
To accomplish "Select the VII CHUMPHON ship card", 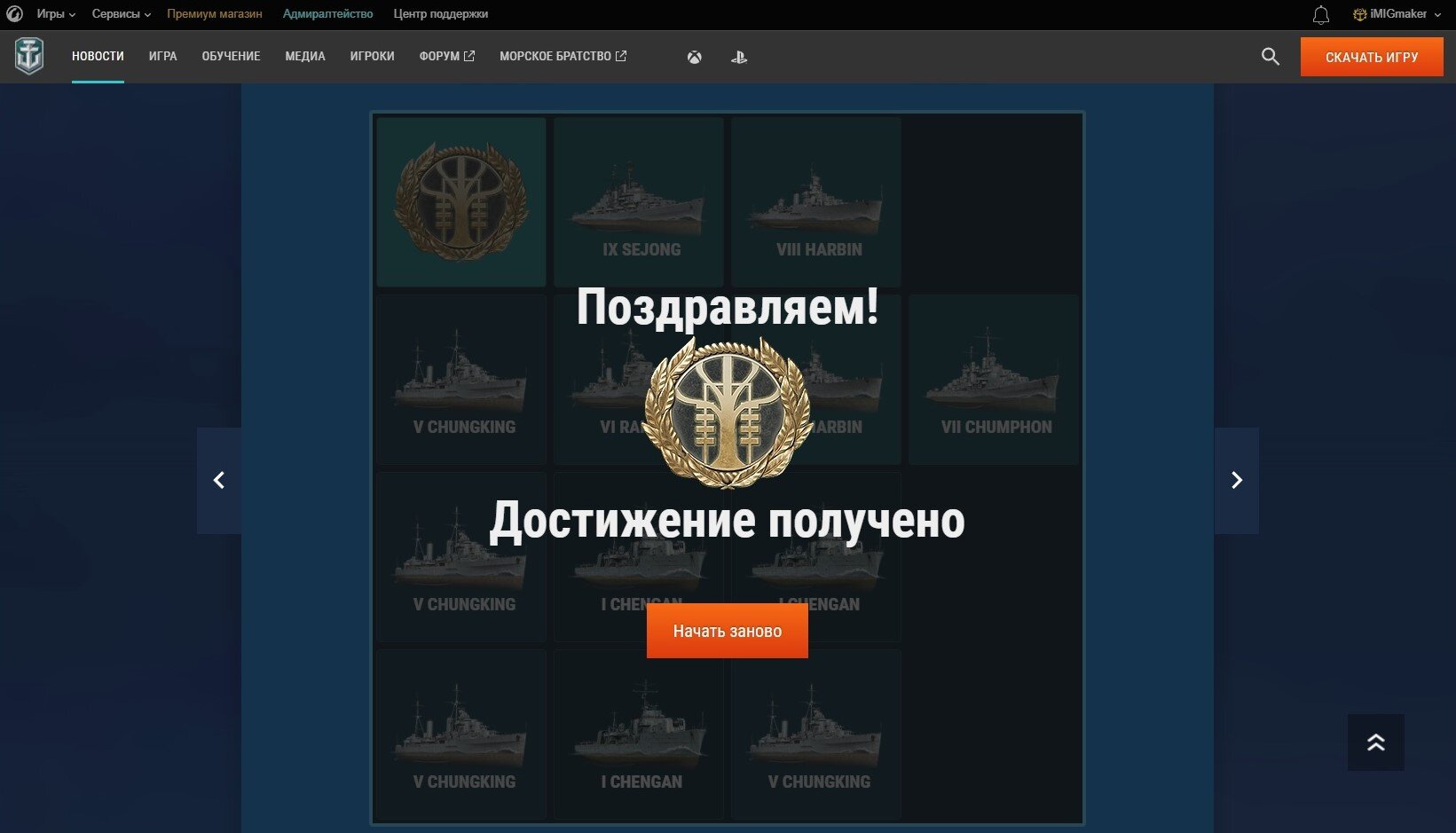I will coord(994,380).
